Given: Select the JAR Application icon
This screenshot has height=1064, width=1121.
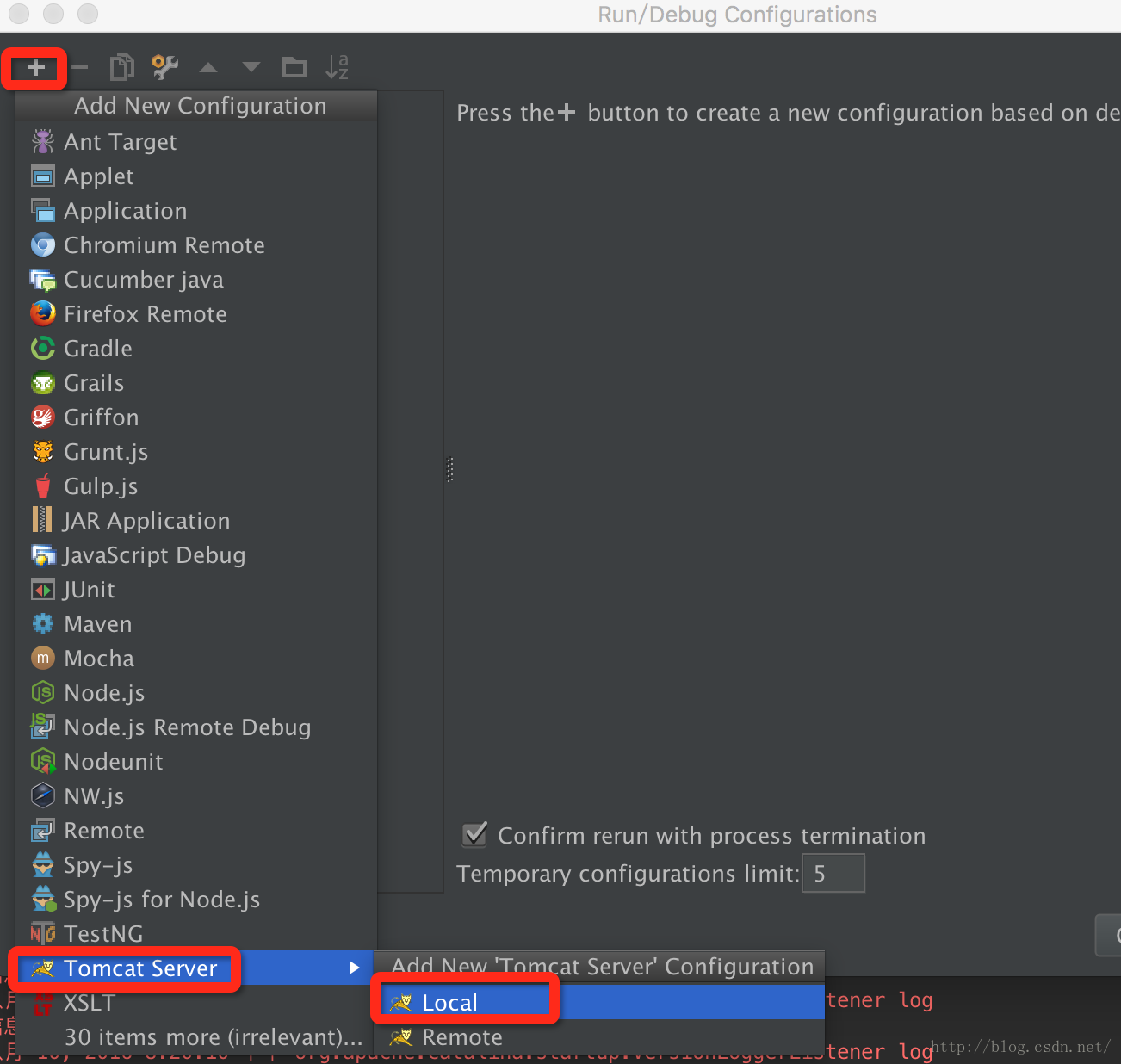Looking at the screenshot, I should [42, 520].
